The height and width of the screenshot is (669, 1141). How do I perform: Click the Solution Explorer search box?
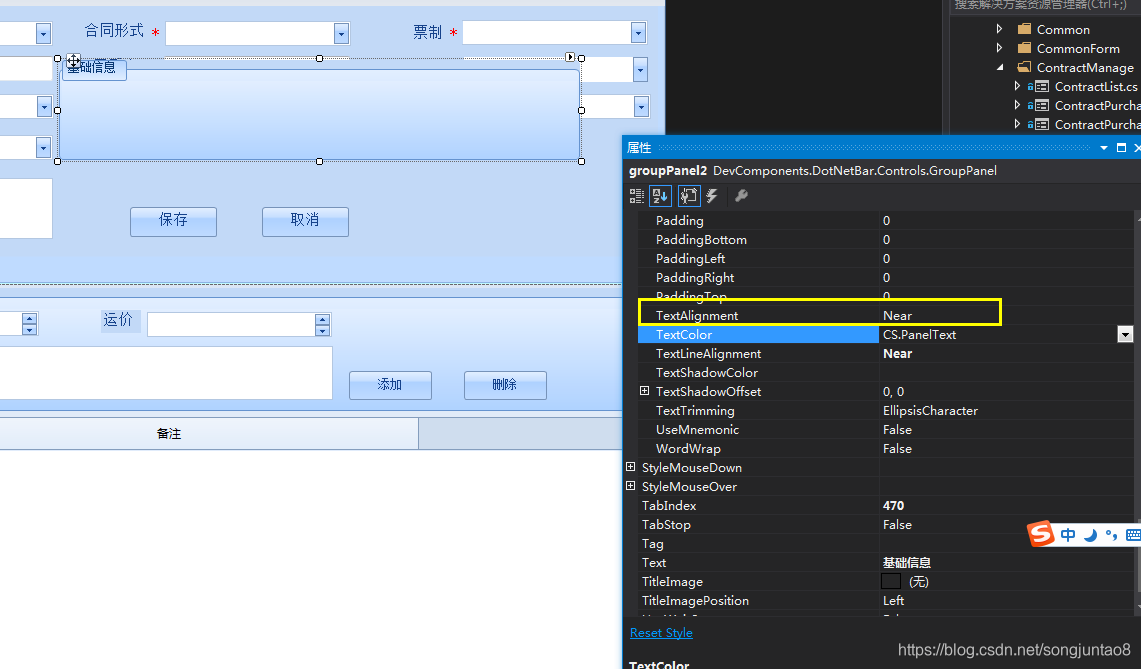click(x=1046, y=6)
